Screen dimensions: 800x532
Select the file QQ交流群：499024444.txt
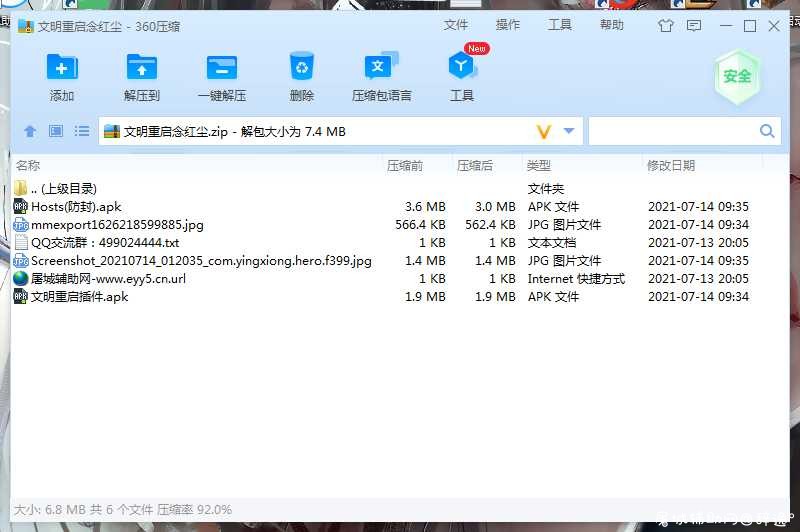[105, 243]
